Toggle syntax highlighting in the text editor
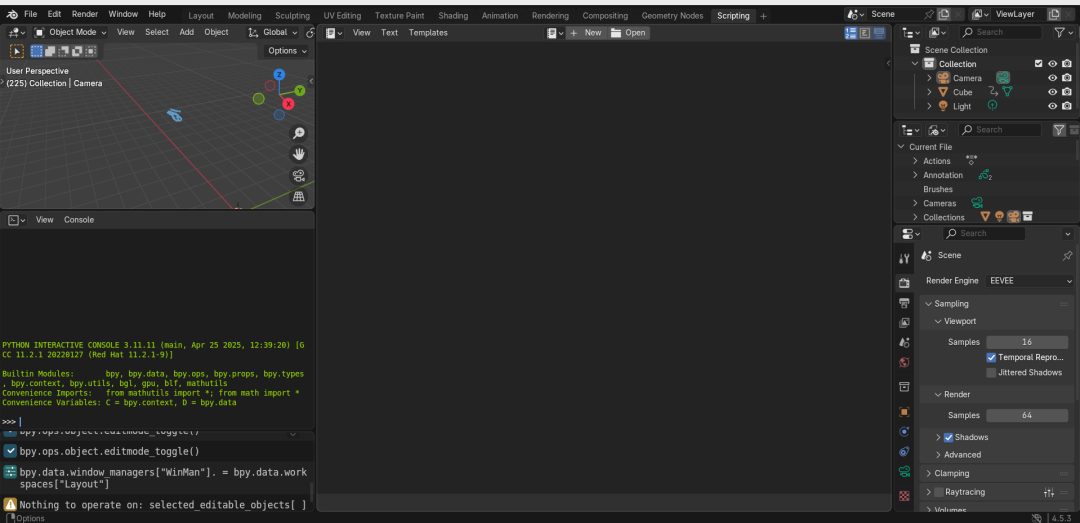The image size is (1080, 523). coord(879,32)
